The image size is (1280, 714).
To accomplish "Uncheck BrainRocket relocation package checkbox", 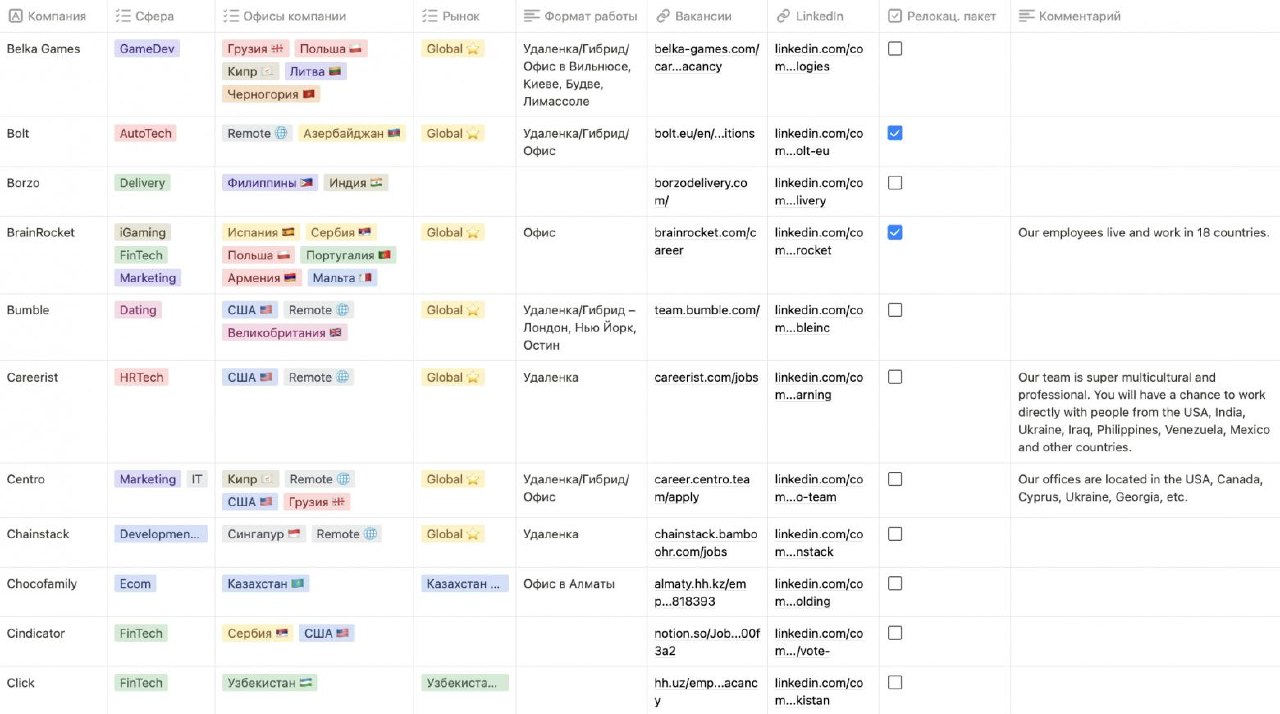I will coord(895,232).
